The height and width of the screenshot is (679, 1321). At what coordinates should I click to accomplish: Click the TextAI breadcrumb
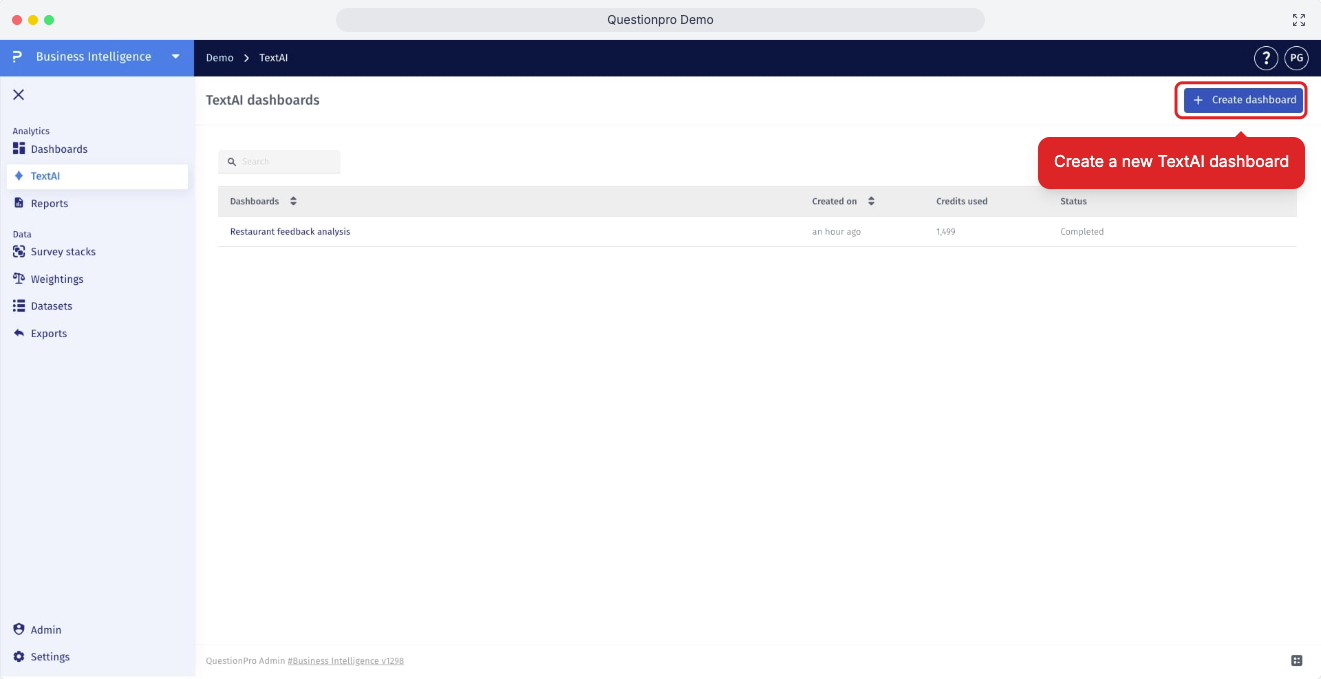(x=273, y=58)
